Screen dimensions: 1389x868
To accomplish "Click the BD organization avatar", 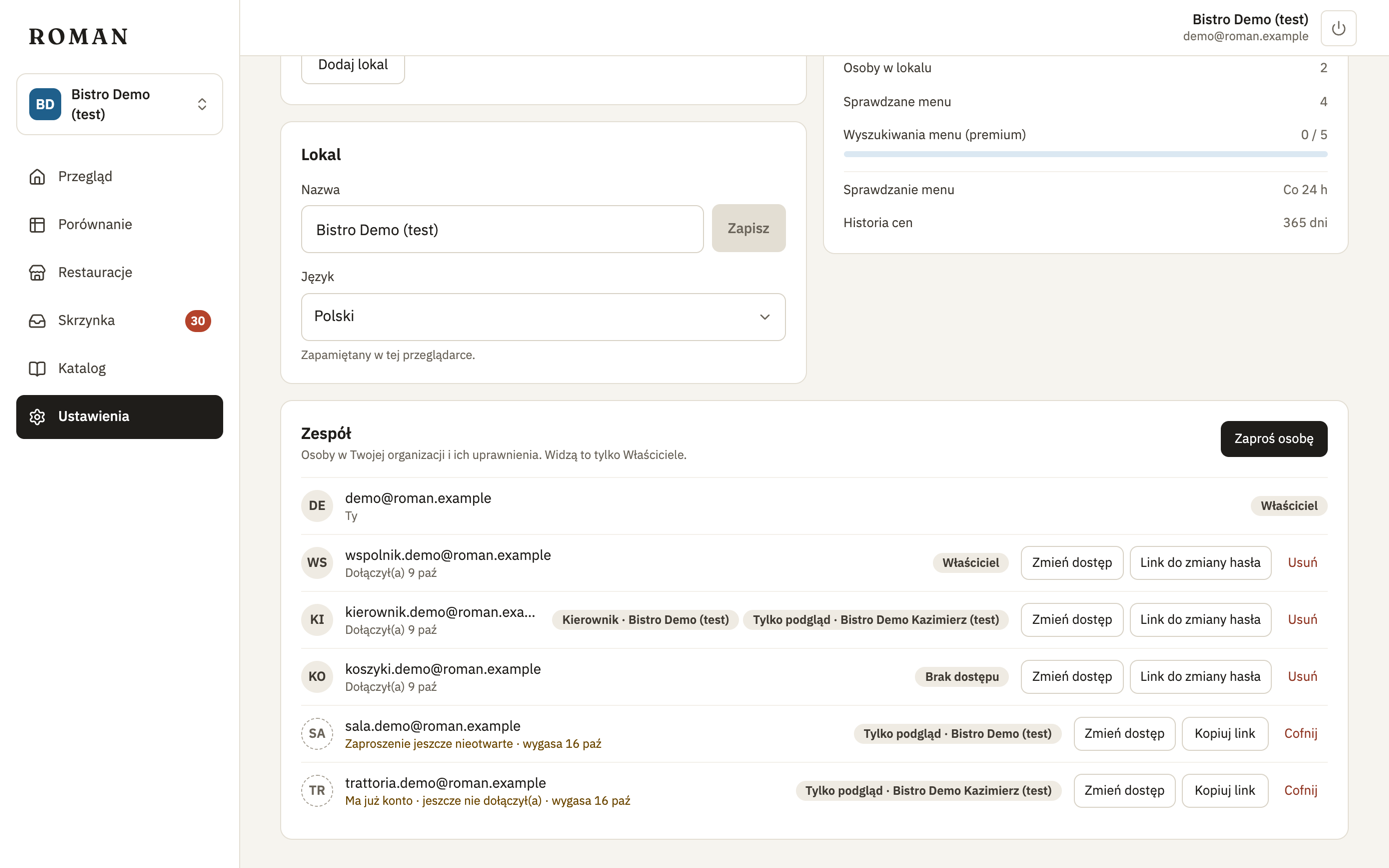I will [x=45, y=104].
